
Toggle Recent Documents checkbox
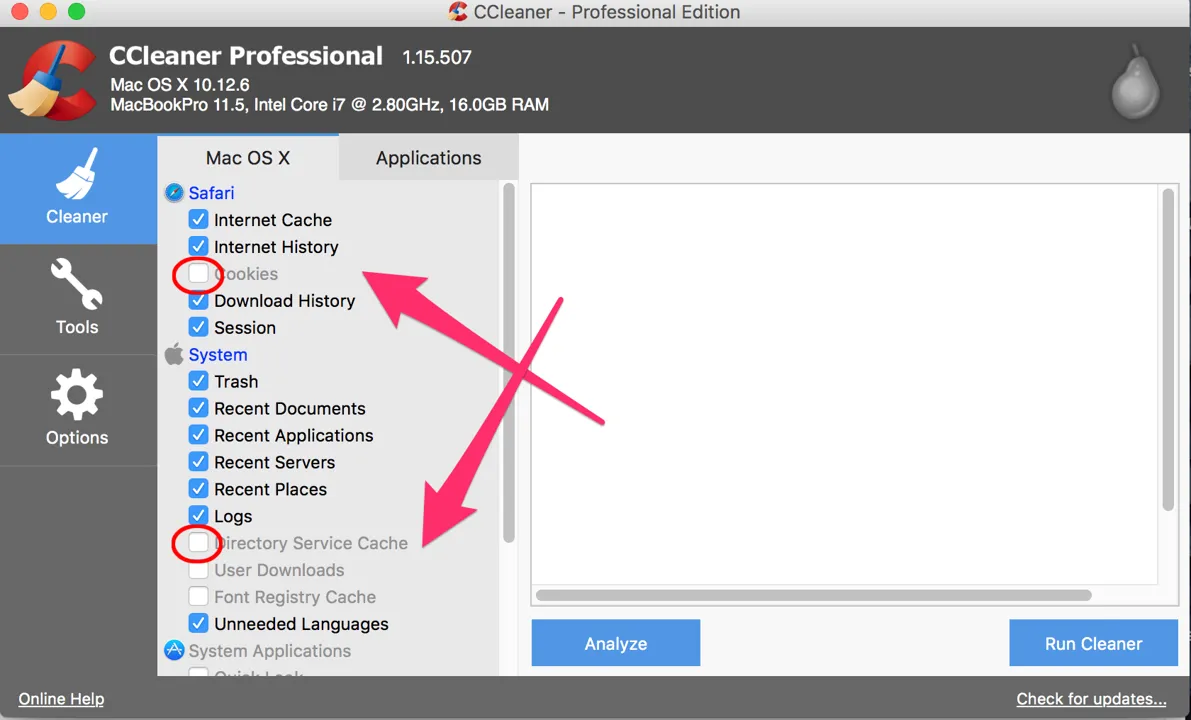pos(198,408)
